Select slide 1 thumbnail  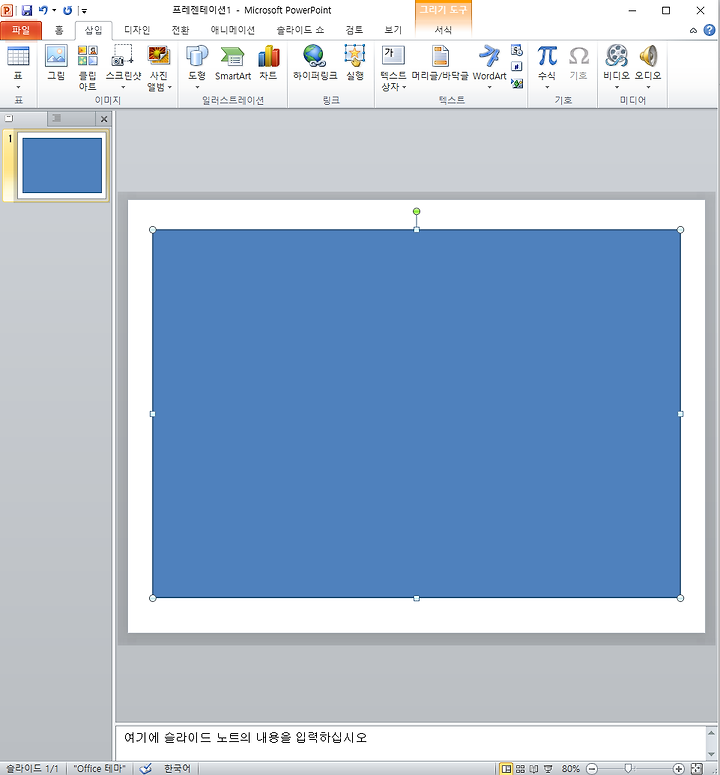tap(62, 166)
